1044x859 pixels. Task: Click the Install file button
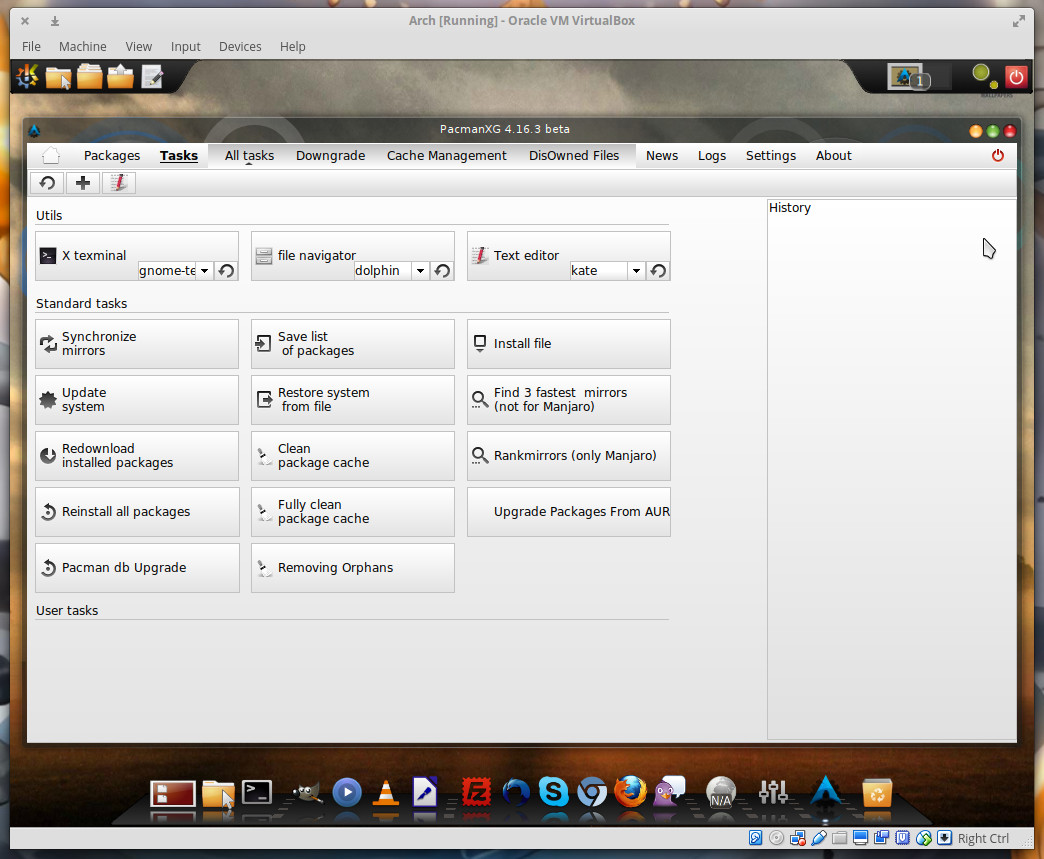(x=569, y=344)
